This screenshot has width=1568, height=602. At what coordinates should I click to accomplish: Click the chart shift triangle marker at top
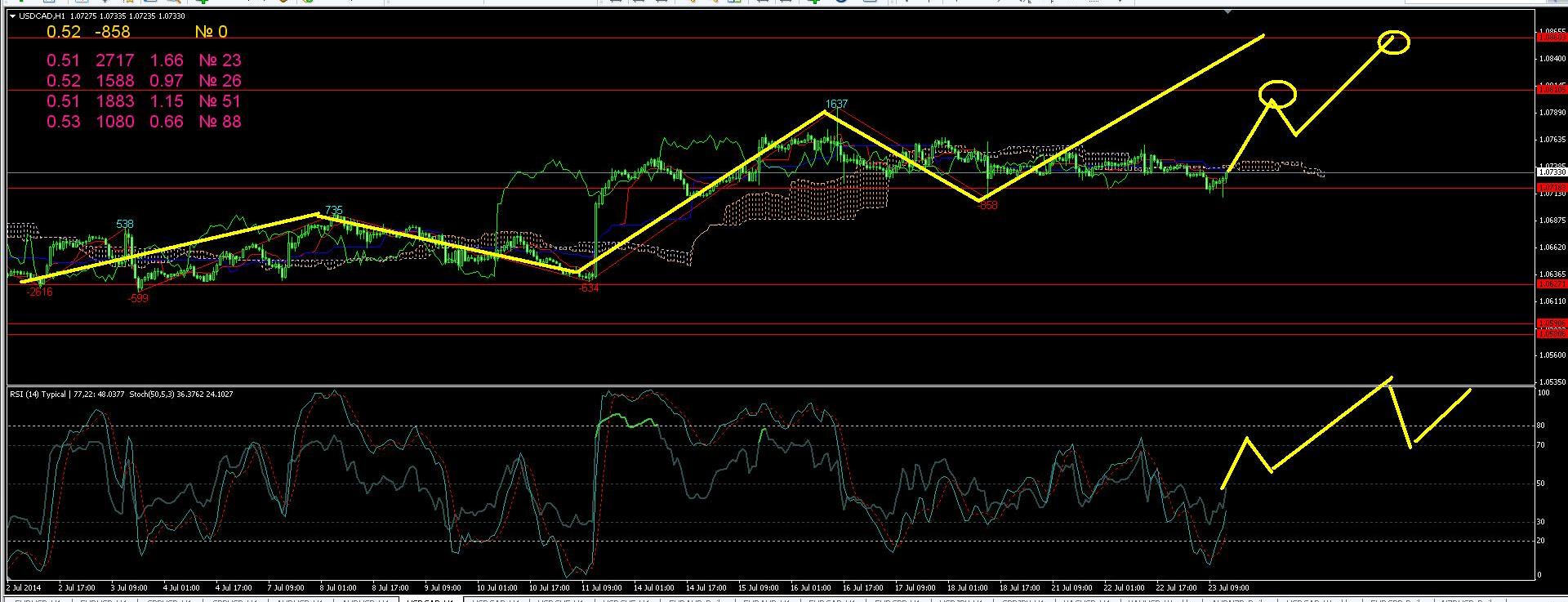(1227, 12)
